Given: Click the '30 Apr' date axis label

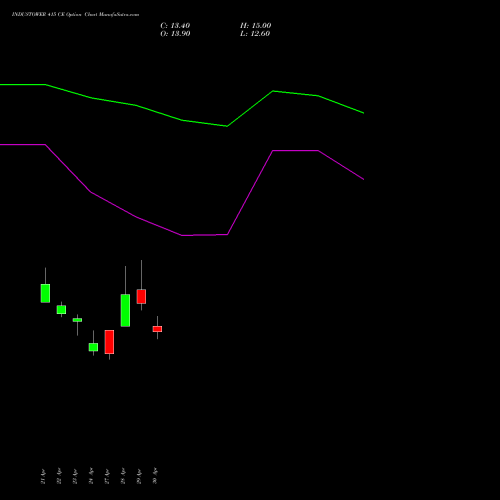Looking at the screenshot, I should click(155, 476).
